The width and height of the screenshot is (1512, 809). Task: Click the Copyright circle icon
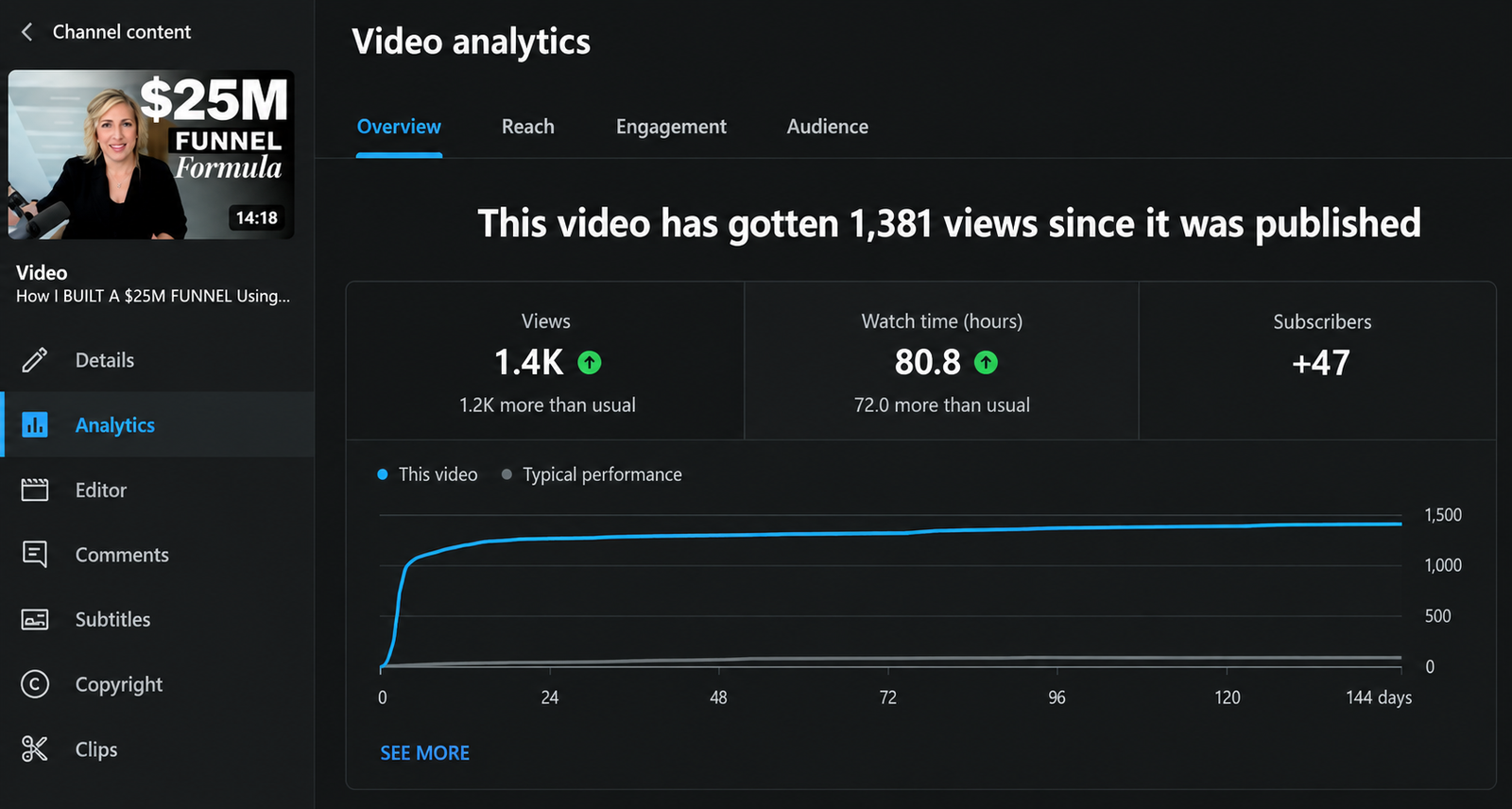pos(35,684)
